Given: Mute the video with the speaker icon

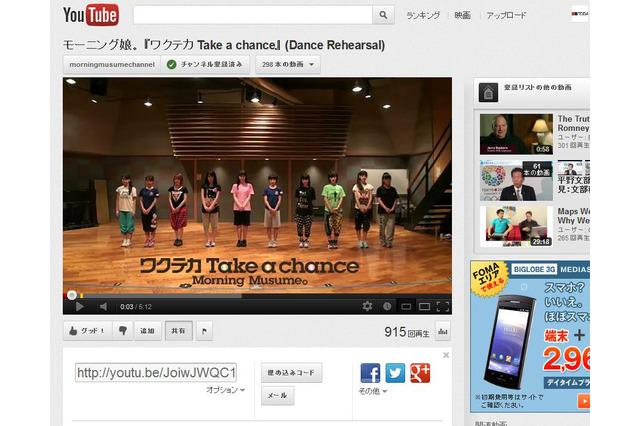Looking at the screenshot, I should [104, 306].
